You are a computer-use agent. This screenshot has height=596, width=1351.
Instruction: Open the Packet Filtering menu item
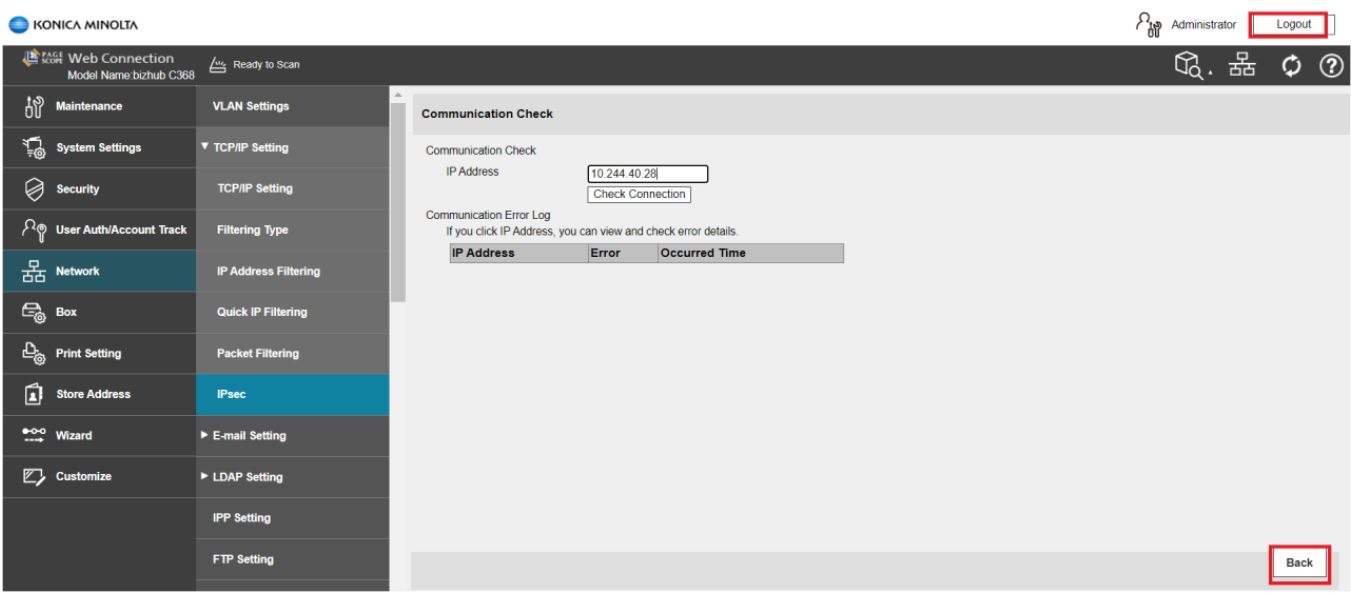[257, 353]
